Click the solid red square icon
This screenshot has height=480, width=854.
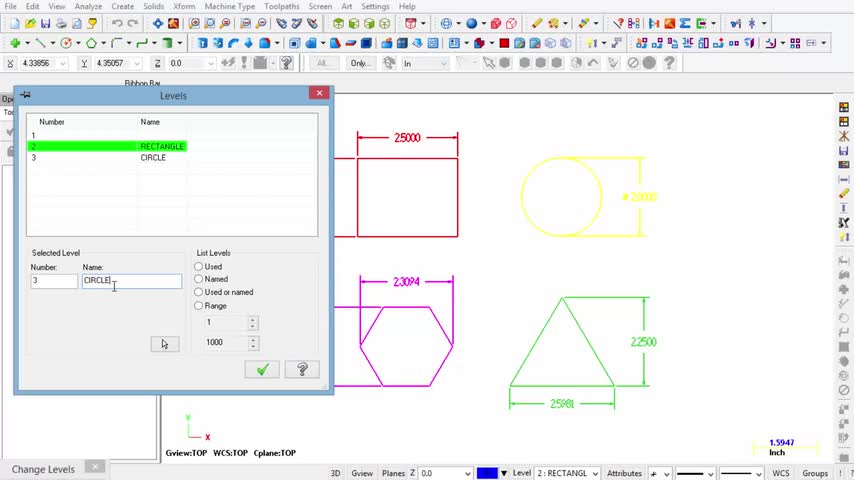pyautogui.click(x=504, y=43)
